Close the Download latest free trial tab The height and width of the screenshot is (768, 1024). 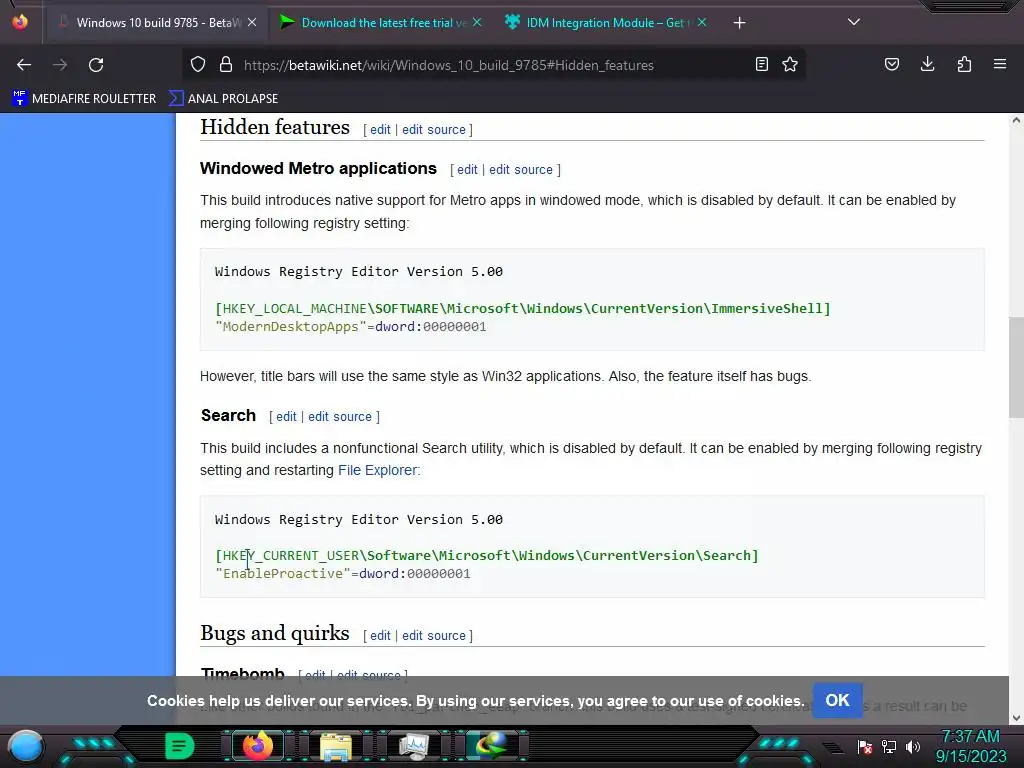click(477, 23)
